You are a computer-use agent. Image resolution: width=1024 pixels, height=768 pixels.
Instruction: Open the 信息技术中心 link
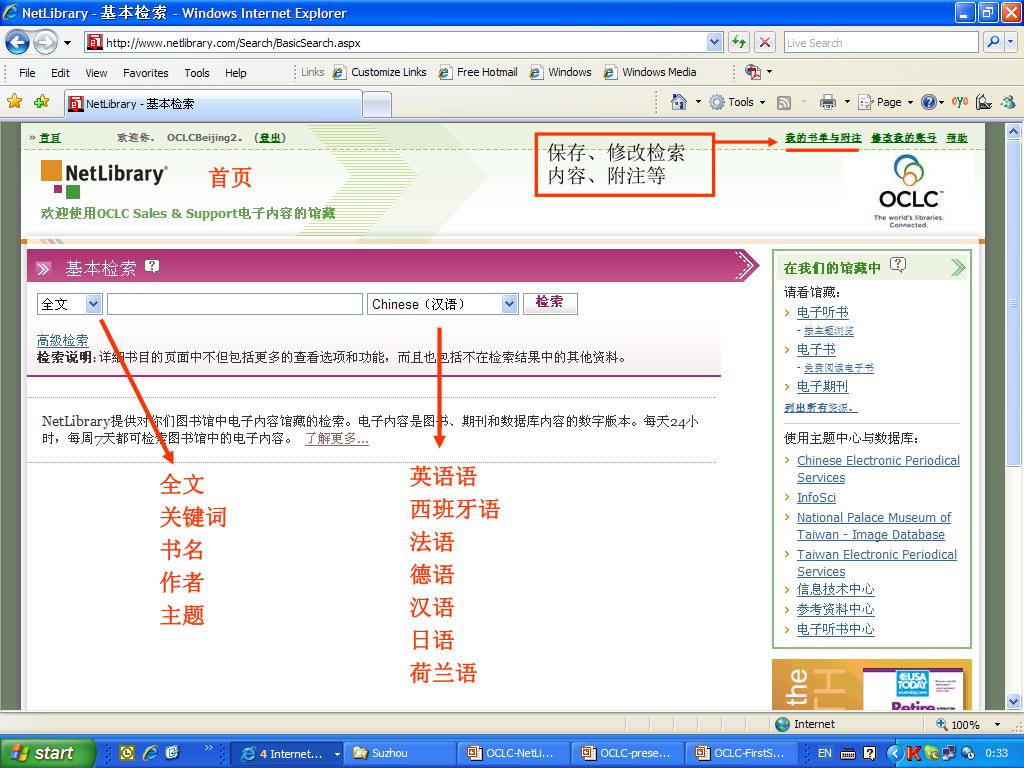835,589
